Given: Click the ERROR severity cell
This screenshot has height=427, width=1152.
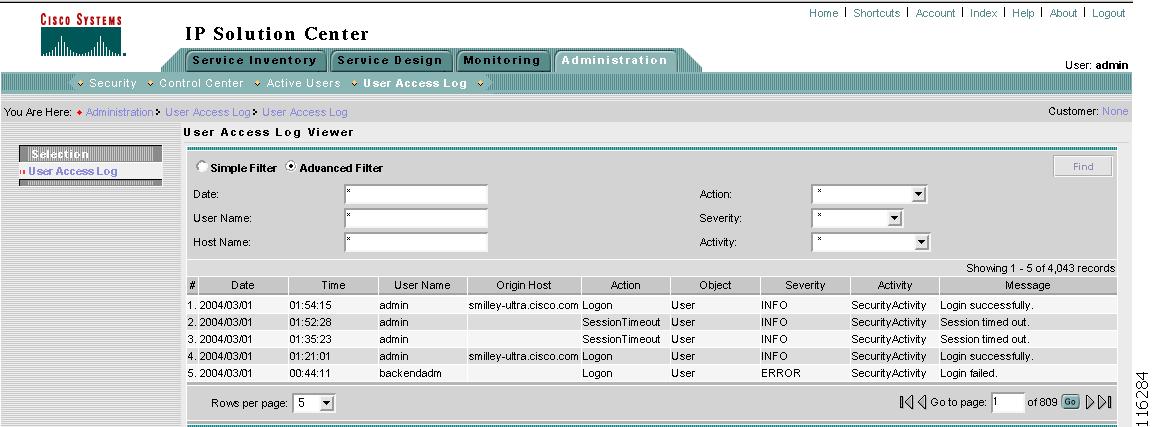Looking at the screenshot, I should 781,373.
